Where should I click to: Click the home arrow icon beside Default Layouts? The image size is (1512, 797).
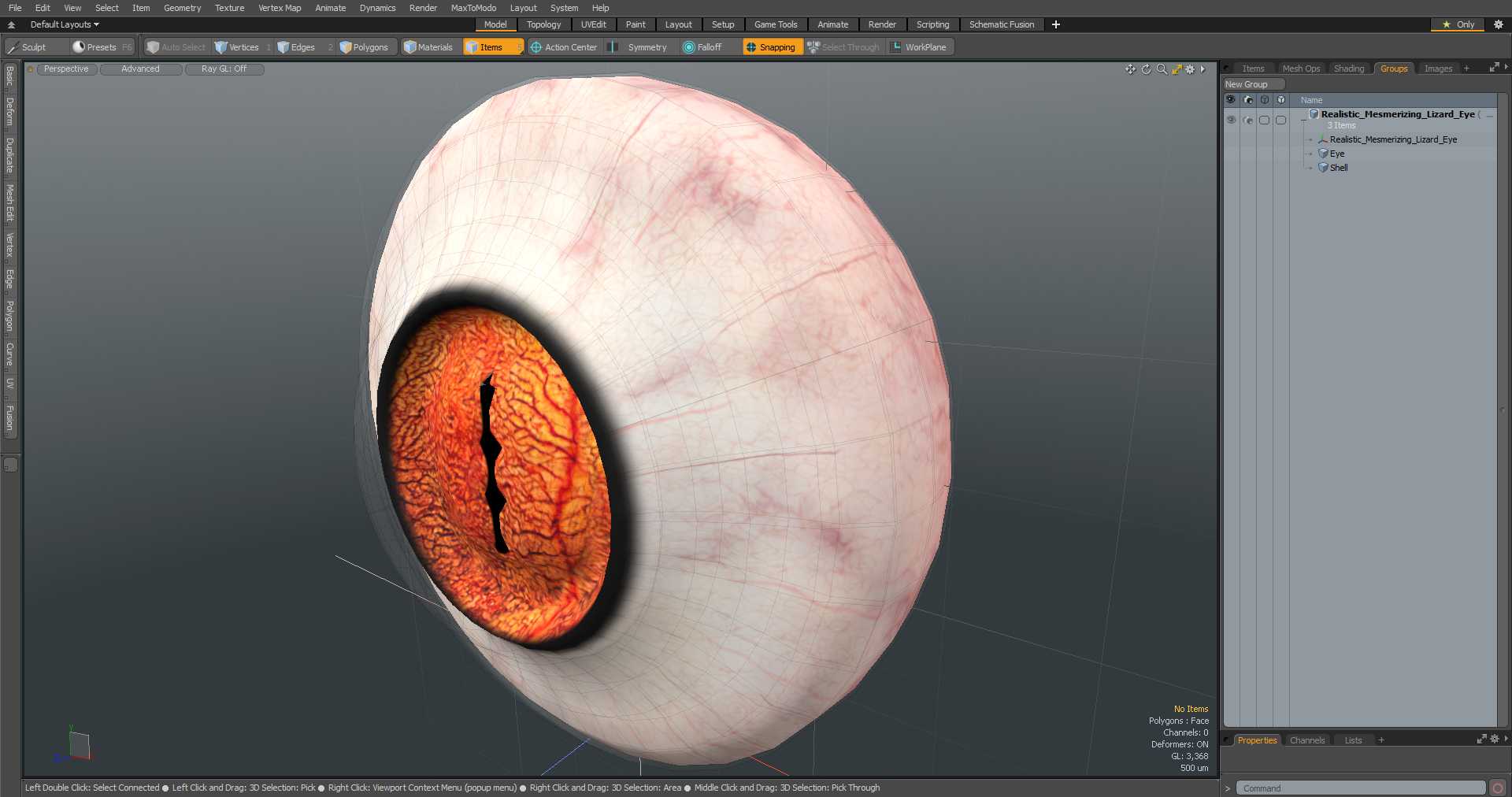(11, 24)
